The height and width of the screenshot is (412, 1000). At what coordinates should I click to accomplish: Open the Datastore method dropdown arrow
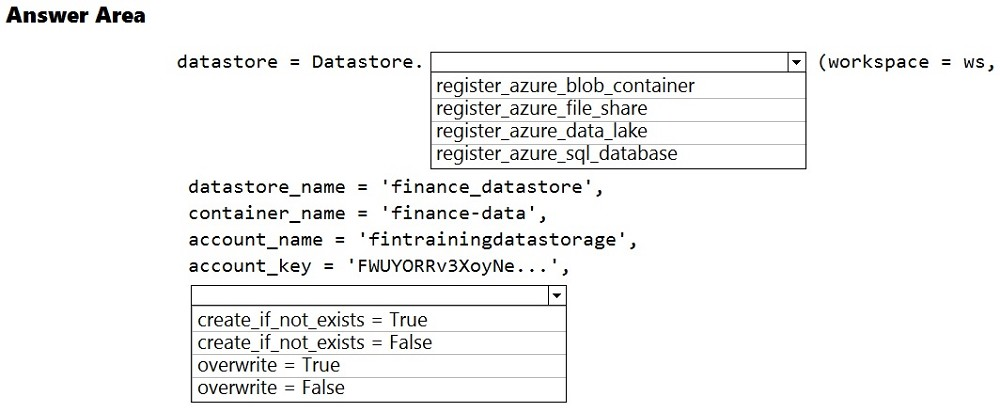point(796,62)
